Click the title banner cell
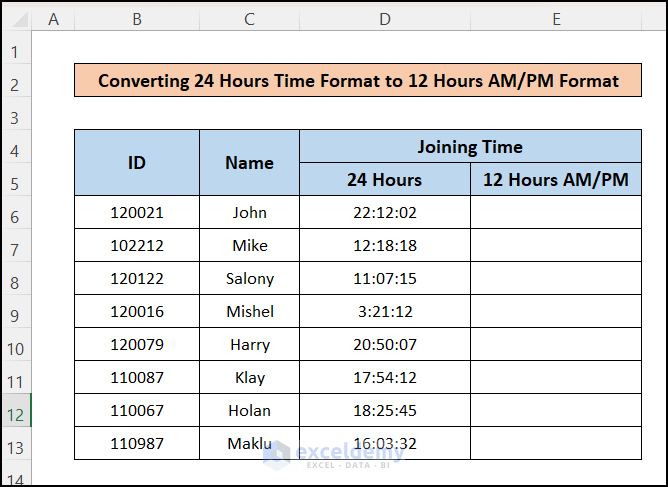 [x=358, y=81]
